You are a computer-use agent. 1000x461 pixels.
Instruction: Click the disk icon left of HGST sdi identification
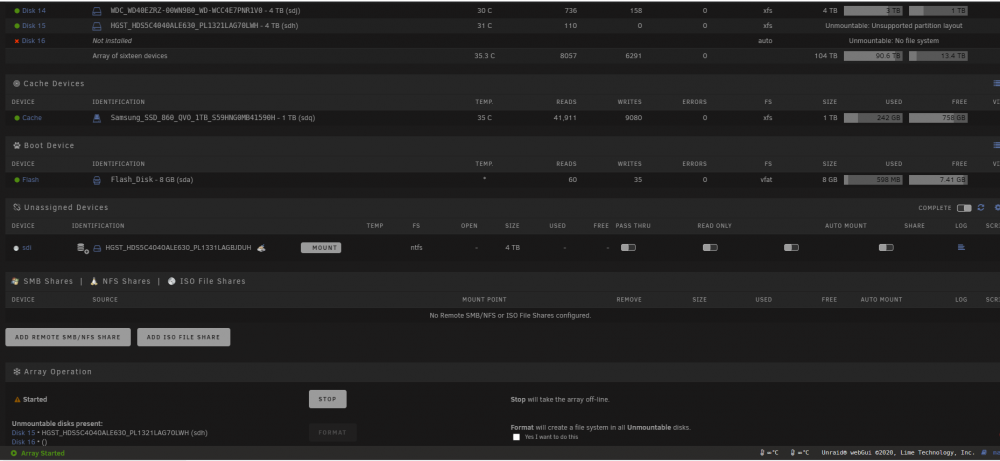click(97, 247)
